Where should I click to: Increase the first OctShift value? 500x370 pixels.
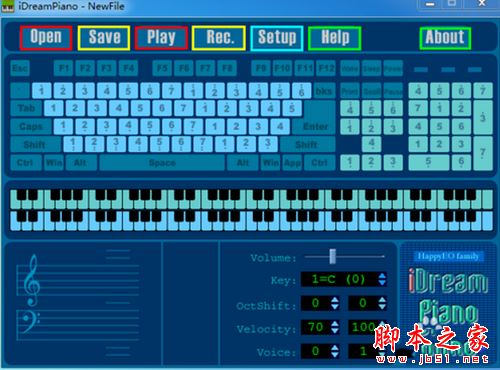[335, 300]
